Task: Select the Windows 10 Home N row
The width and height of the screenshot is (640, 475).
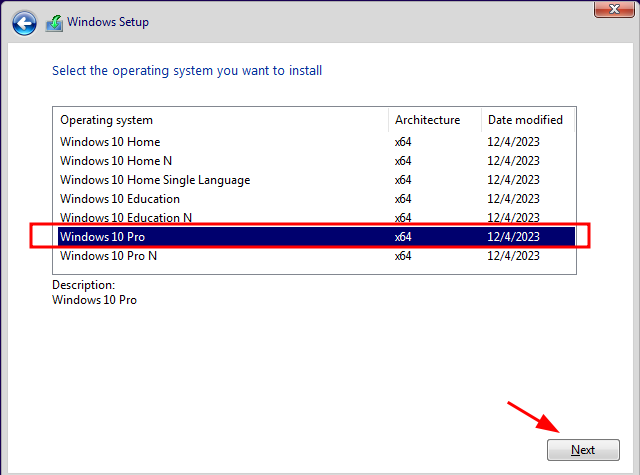Action: pos(314,161)
